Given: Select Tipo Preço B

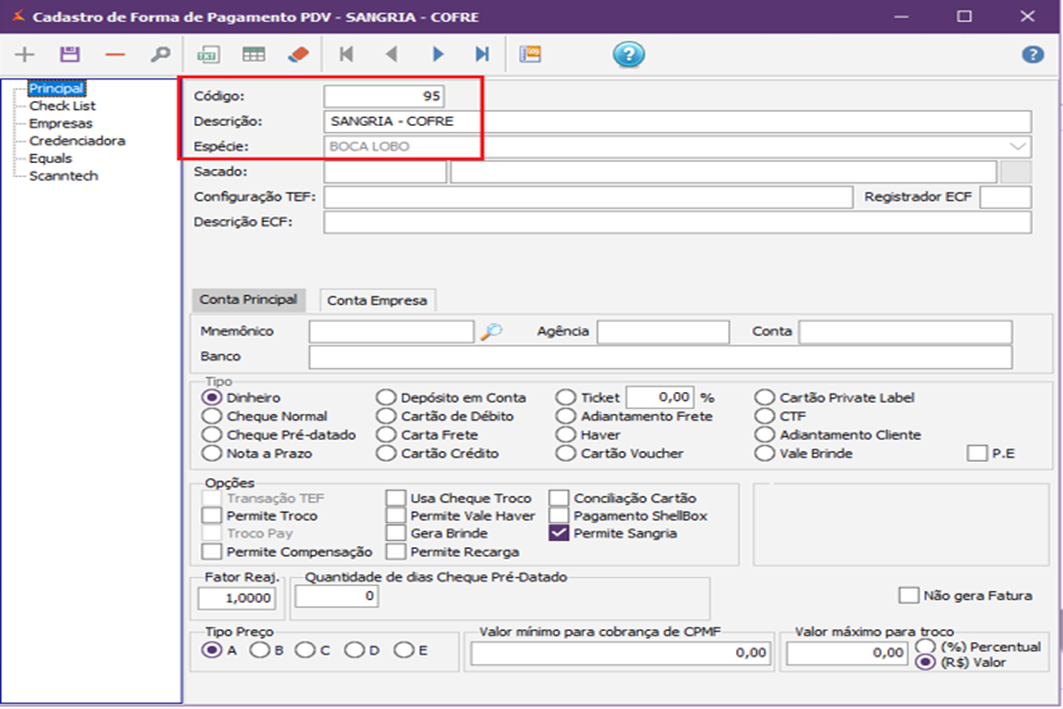Looking at the screenshot, I should click(x=260, y=651).
